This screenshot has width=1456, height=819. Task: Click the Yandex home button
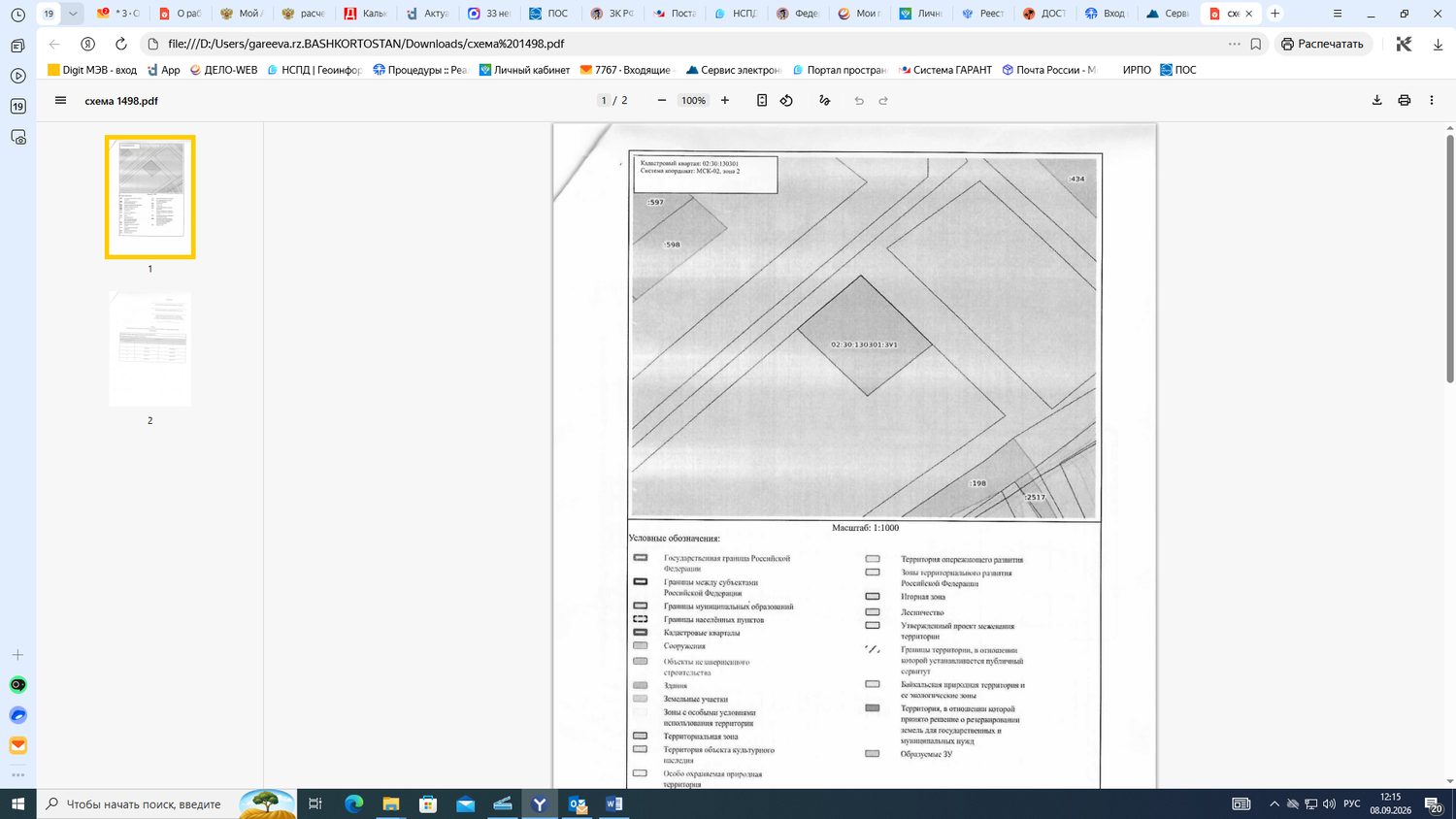tap(88, 44)
